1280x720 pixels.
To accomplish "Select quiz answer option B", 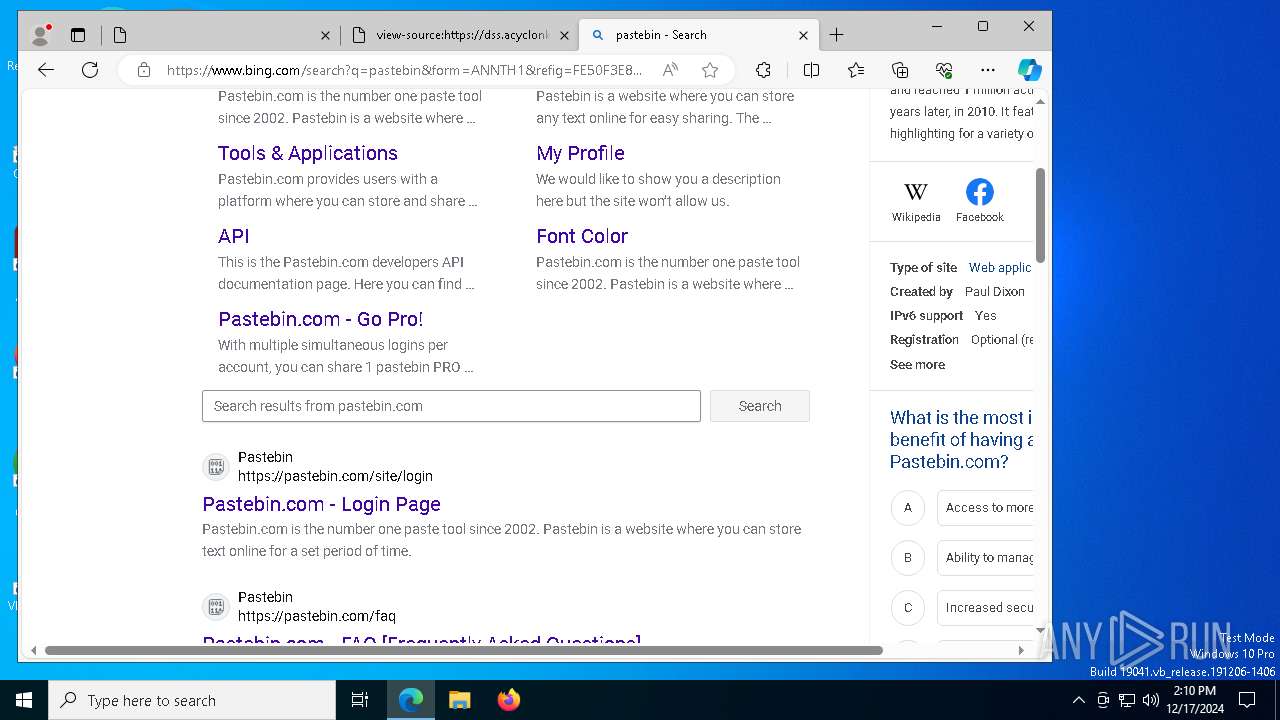I will pyautogui.click(x=907, y=557).
